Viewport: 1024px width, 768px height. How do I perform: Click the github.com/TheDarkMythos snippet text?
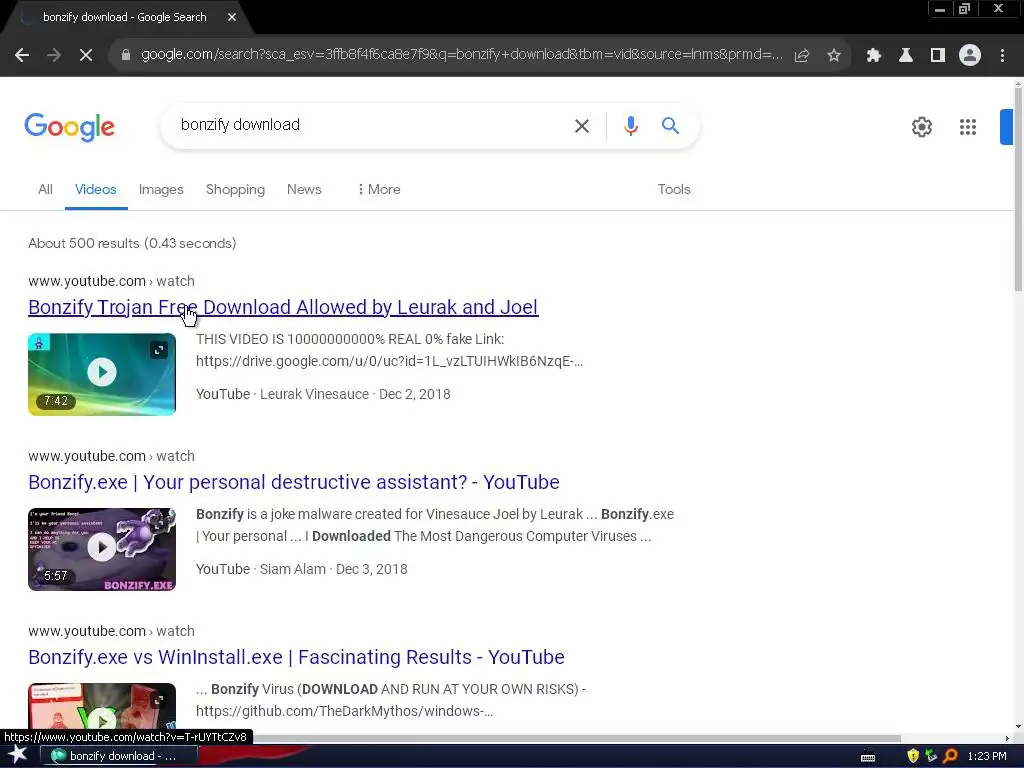344,711
